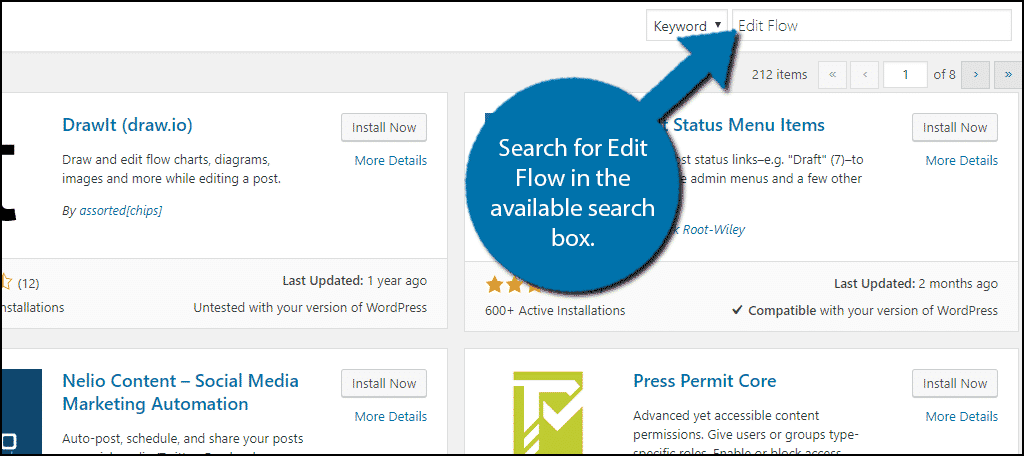This screenshot has width=1024, height=456.
Task: Click the Nelio Content plugin thumbnail
Action: [22, 412]
